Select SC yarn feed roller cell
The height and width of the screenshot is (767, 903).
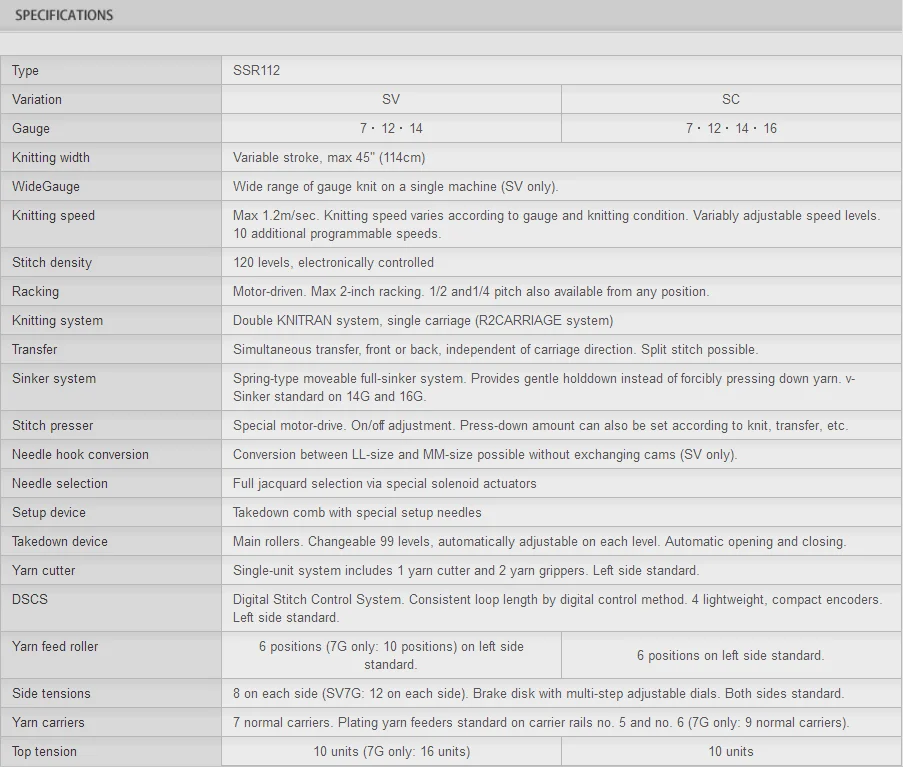[731, 656]
